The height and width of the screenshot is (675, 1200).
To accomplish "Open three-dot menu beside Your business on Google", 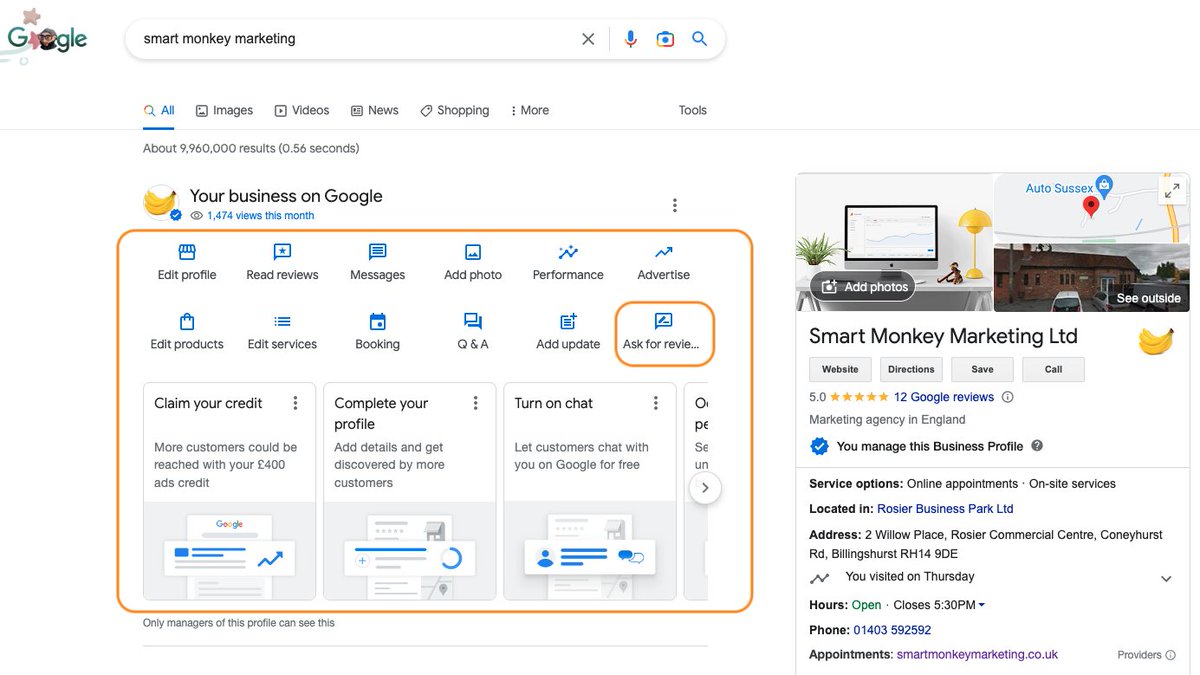I will point(675,205).
